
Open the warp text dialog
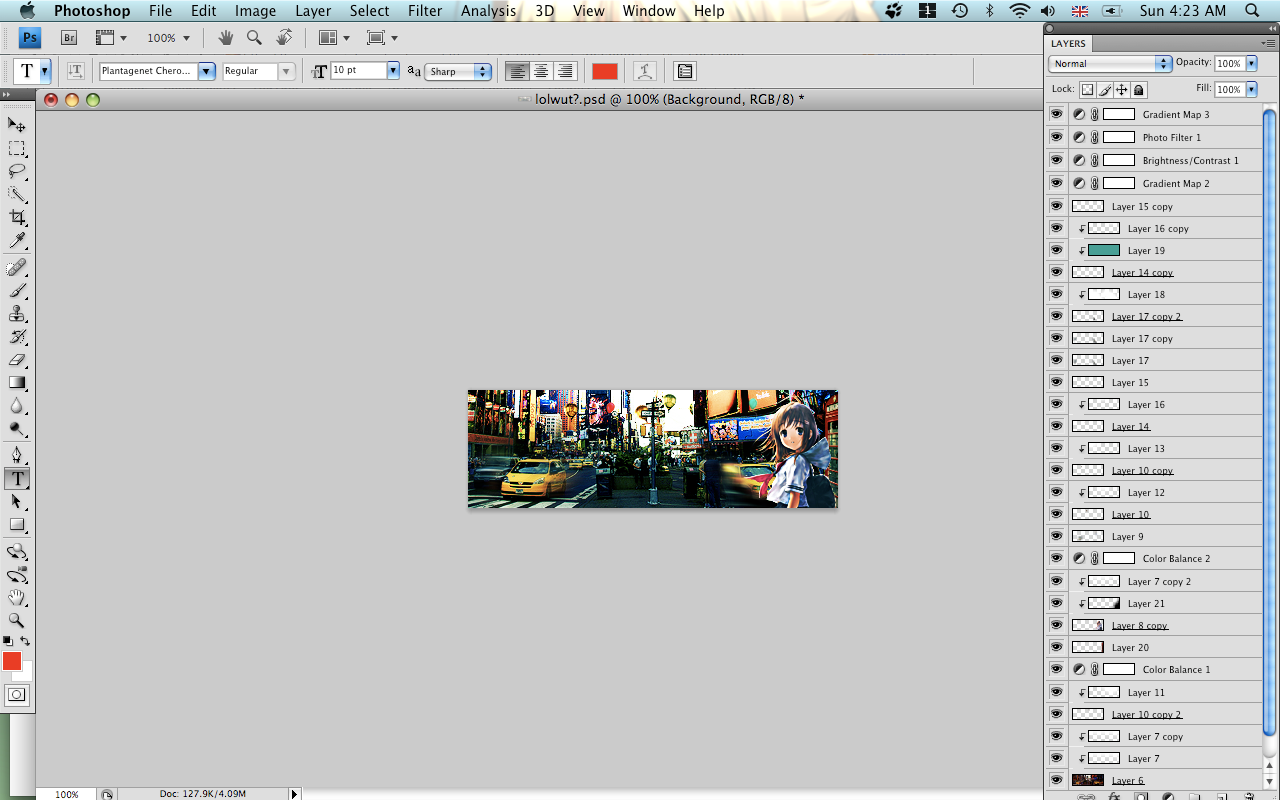(645, 70)
